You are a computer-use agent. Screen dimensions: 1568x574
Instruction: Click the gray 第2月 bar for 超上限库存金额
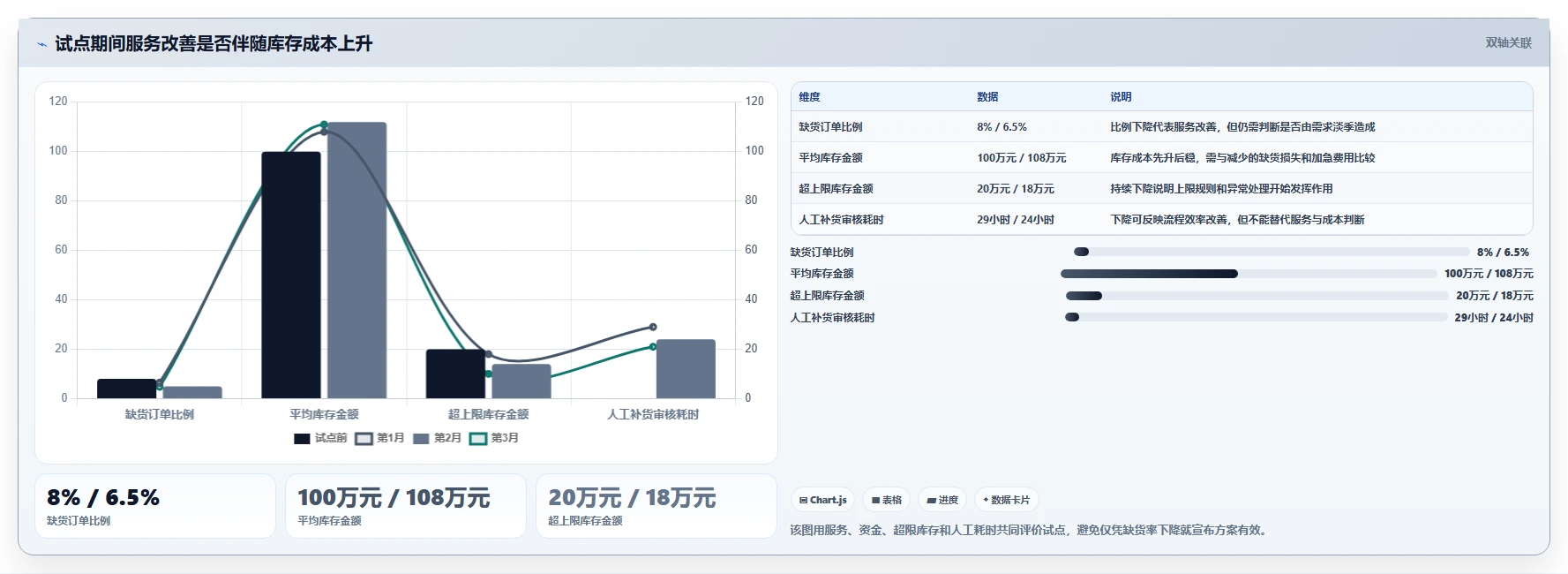tap(521, 381)
